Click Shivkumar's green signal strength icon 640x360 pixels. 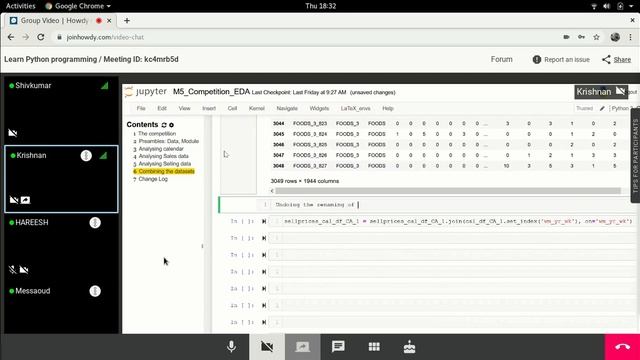click(x=104, y=85)
